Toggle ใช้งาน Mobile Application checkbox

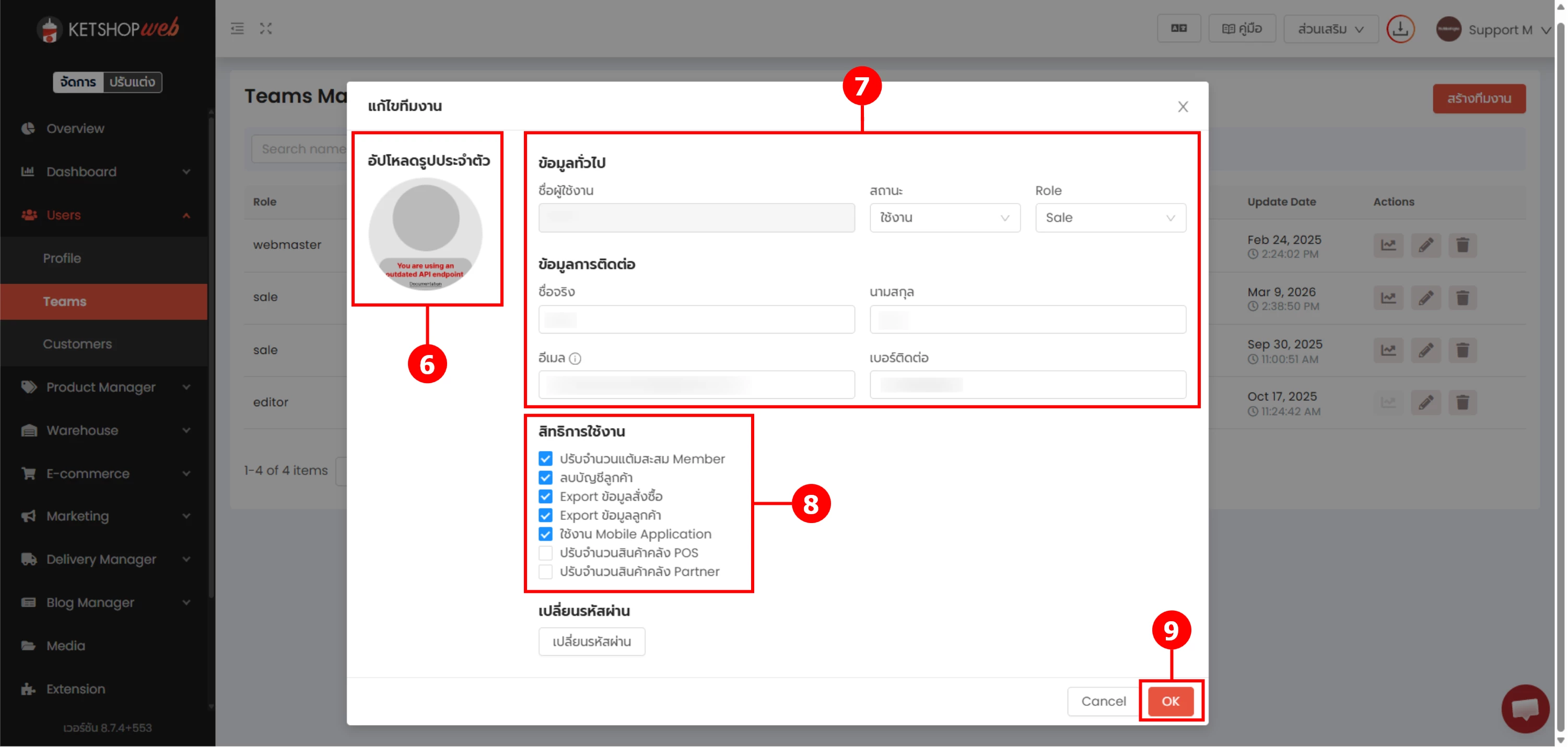545,534
